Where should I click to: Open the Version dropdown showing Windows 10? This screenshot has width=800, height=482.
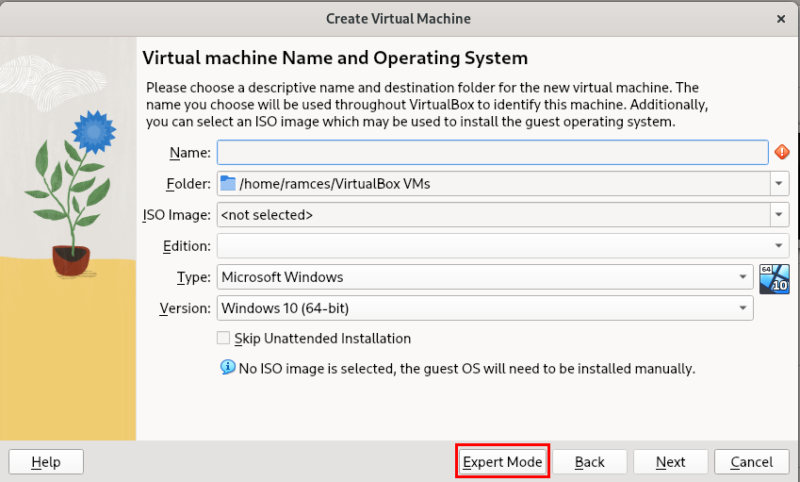click(485, 308)
